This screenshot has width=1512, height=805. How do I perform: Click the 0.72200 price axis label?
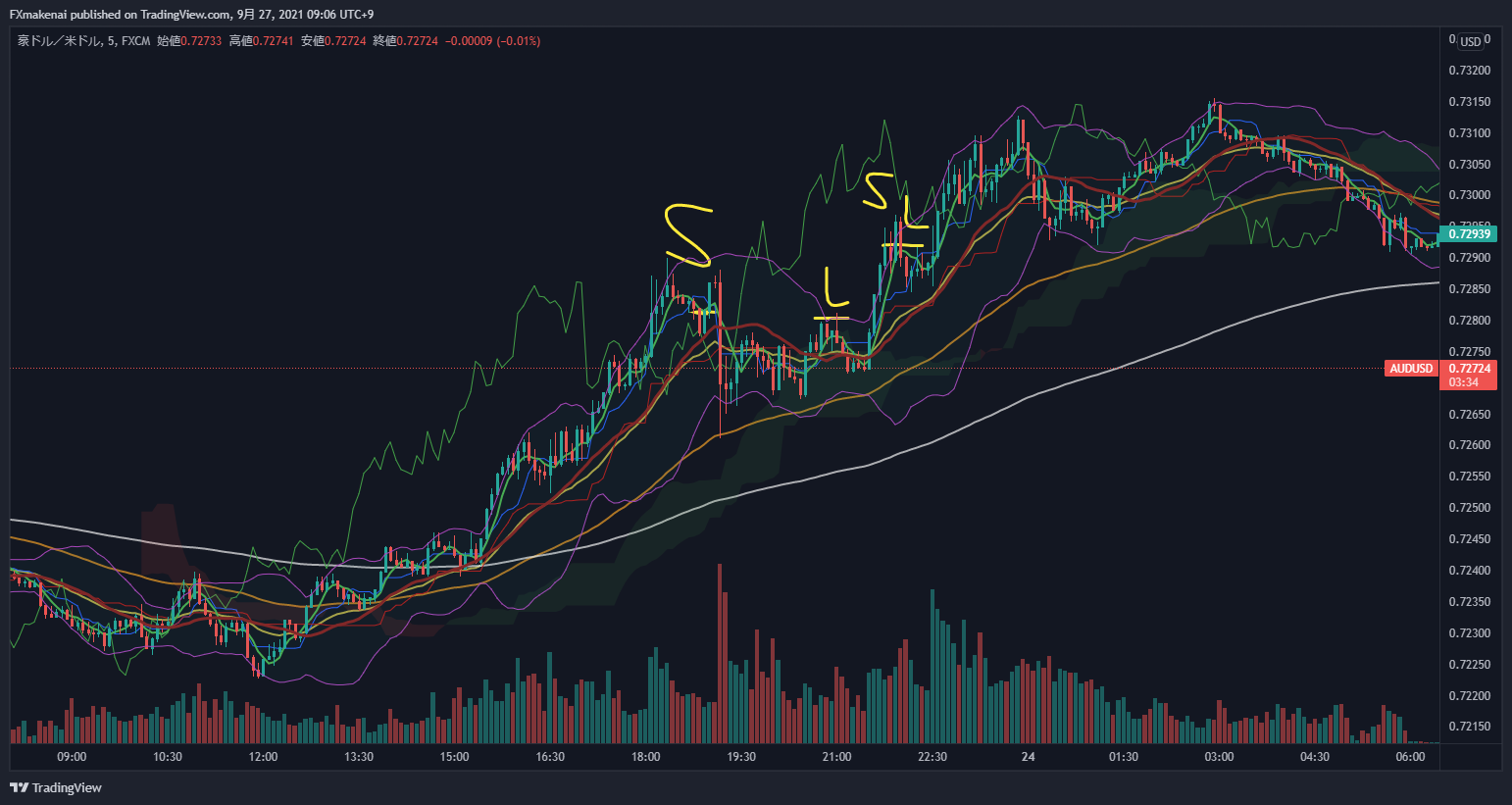point(1469,696)
